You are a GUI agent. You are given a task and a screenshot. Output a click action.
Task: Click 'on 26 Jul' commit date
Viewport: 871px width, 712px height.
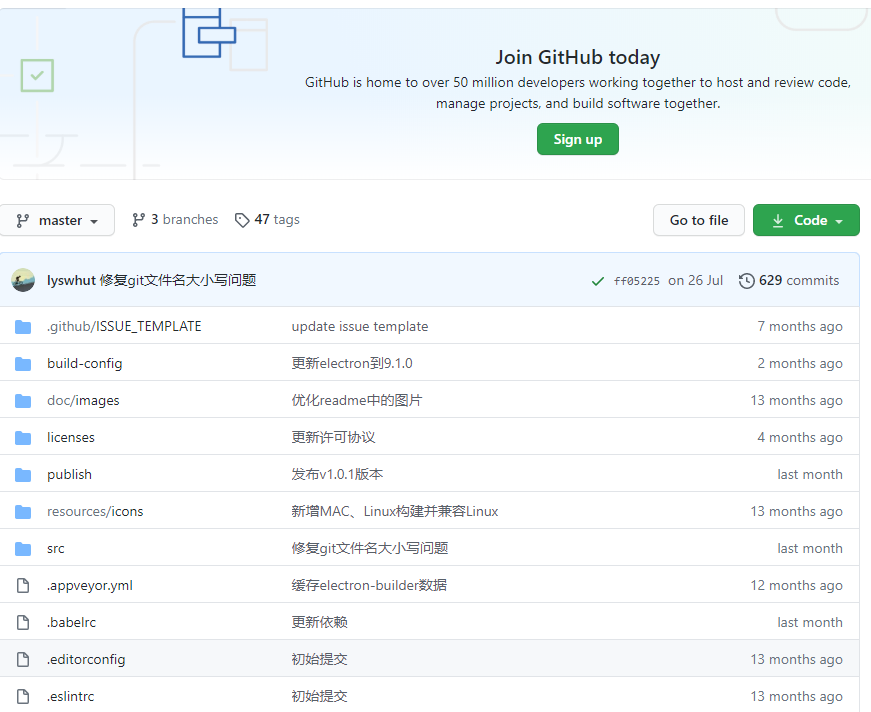pos(695,280)
